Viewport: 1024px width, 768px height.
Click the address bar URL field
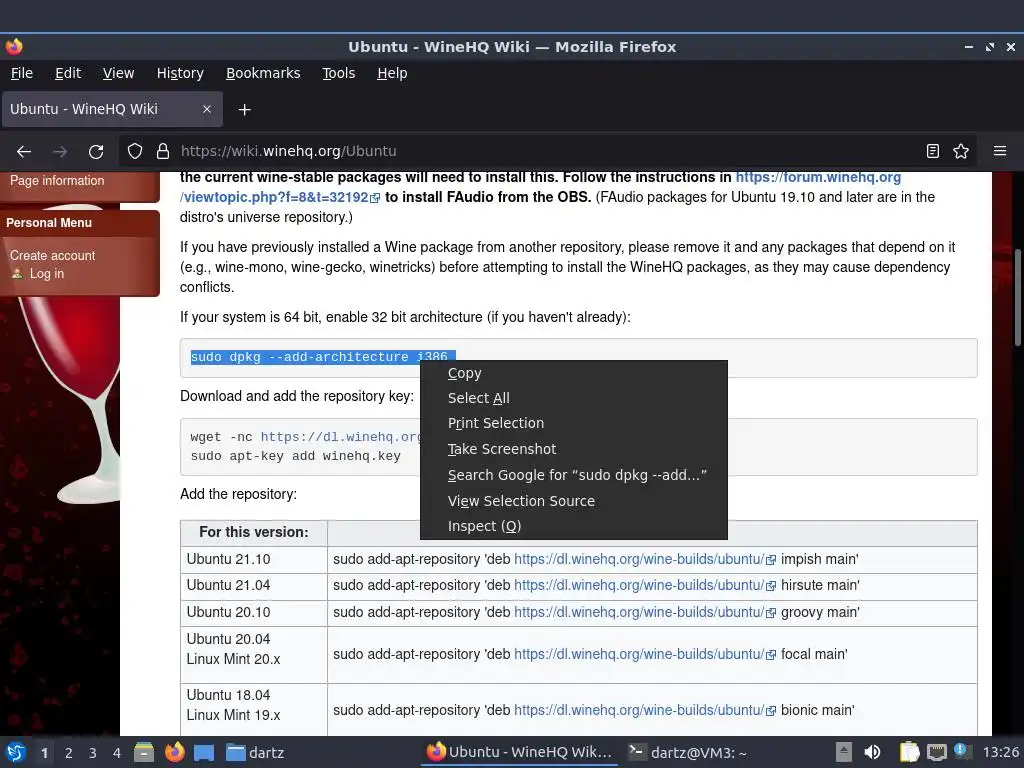click(x=549, y=152)
